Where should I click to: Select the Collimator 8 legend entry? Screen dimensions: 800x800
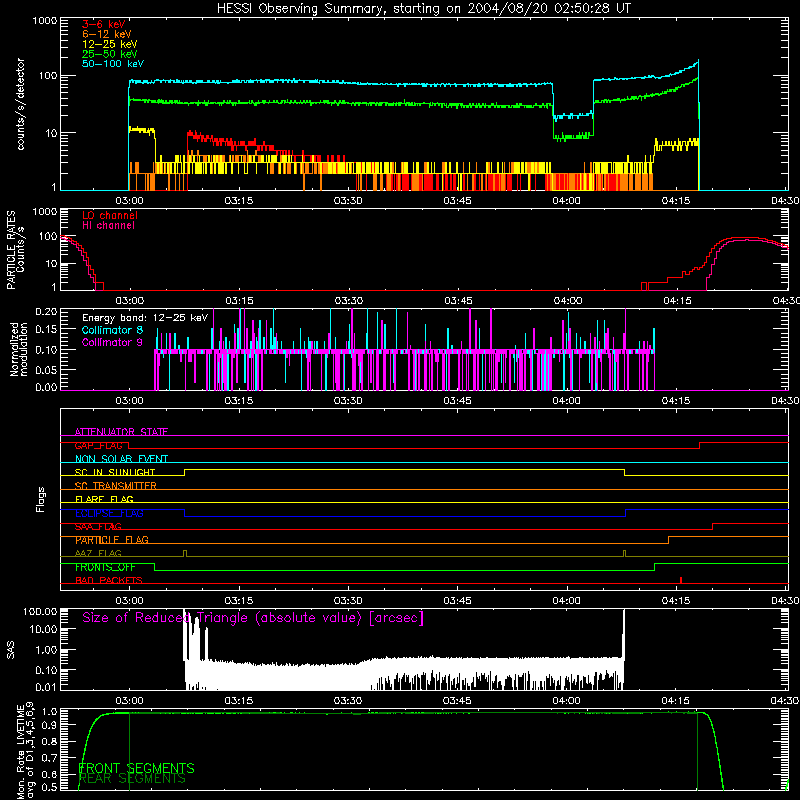[x=112, y=330]
